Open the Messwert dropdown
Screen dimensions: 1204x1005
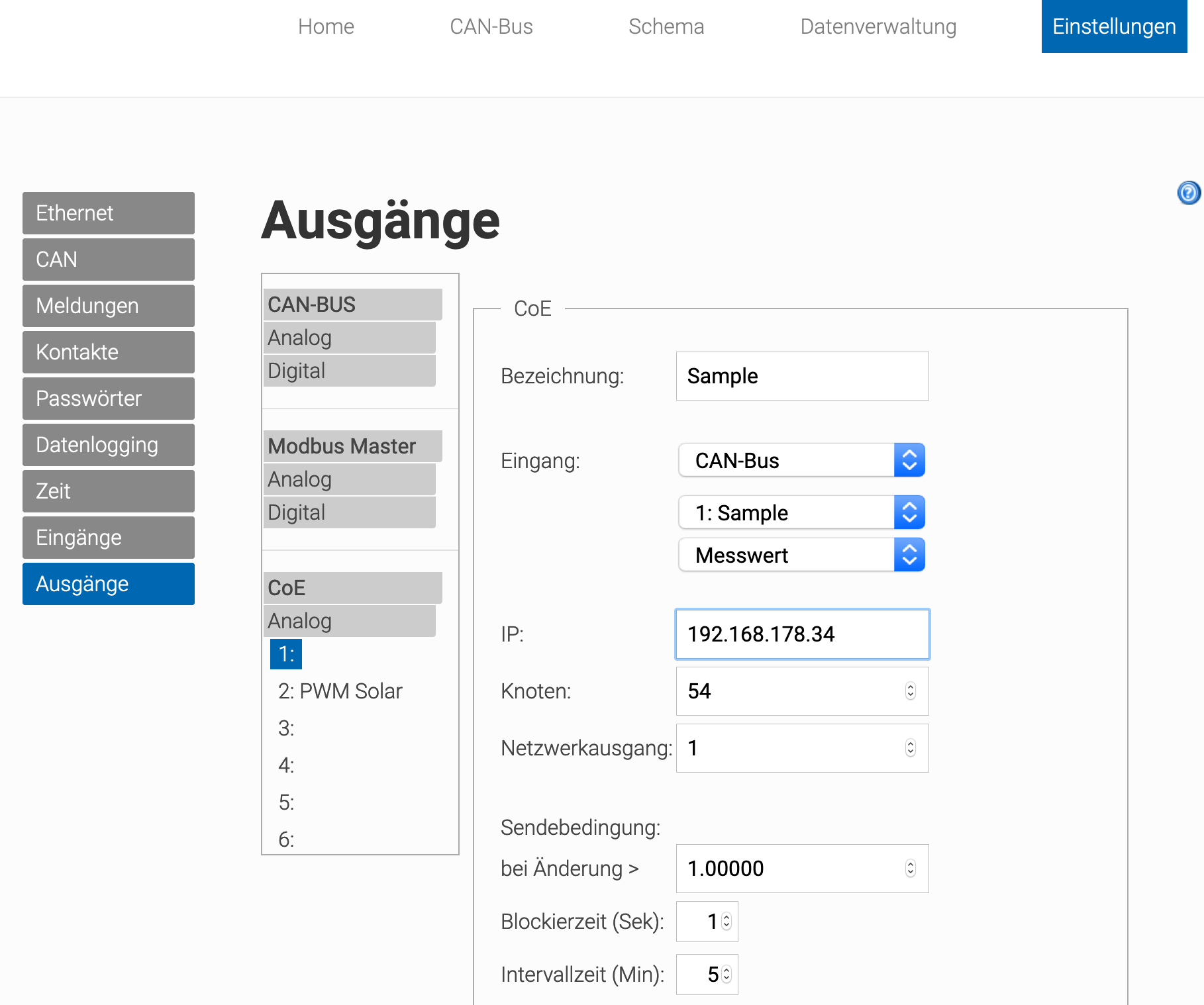(801, 555)
